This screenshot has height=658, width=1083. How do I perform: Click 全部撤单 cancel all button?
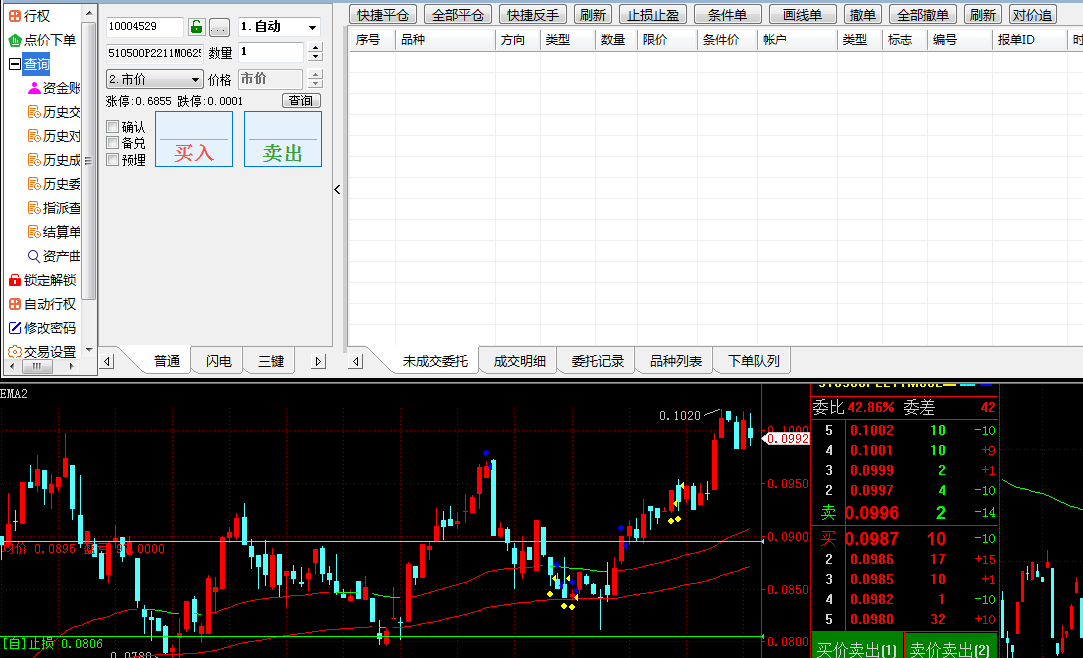coord(923,14)
